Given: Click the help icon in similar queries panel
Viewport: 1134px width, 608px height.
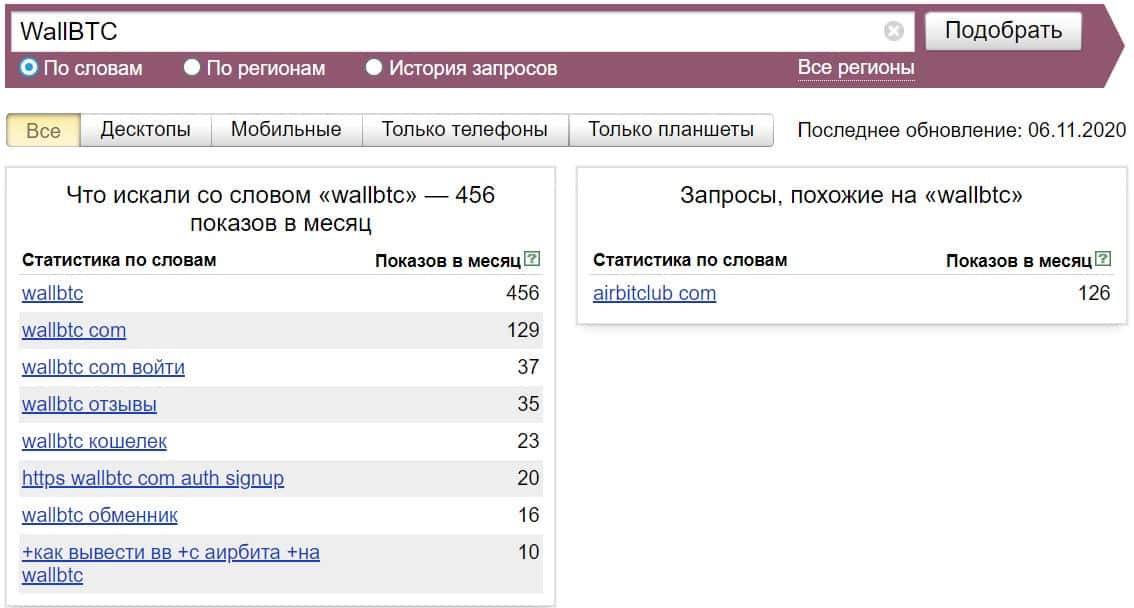Looking at the screenshot, I should [x=1103, y=260].
